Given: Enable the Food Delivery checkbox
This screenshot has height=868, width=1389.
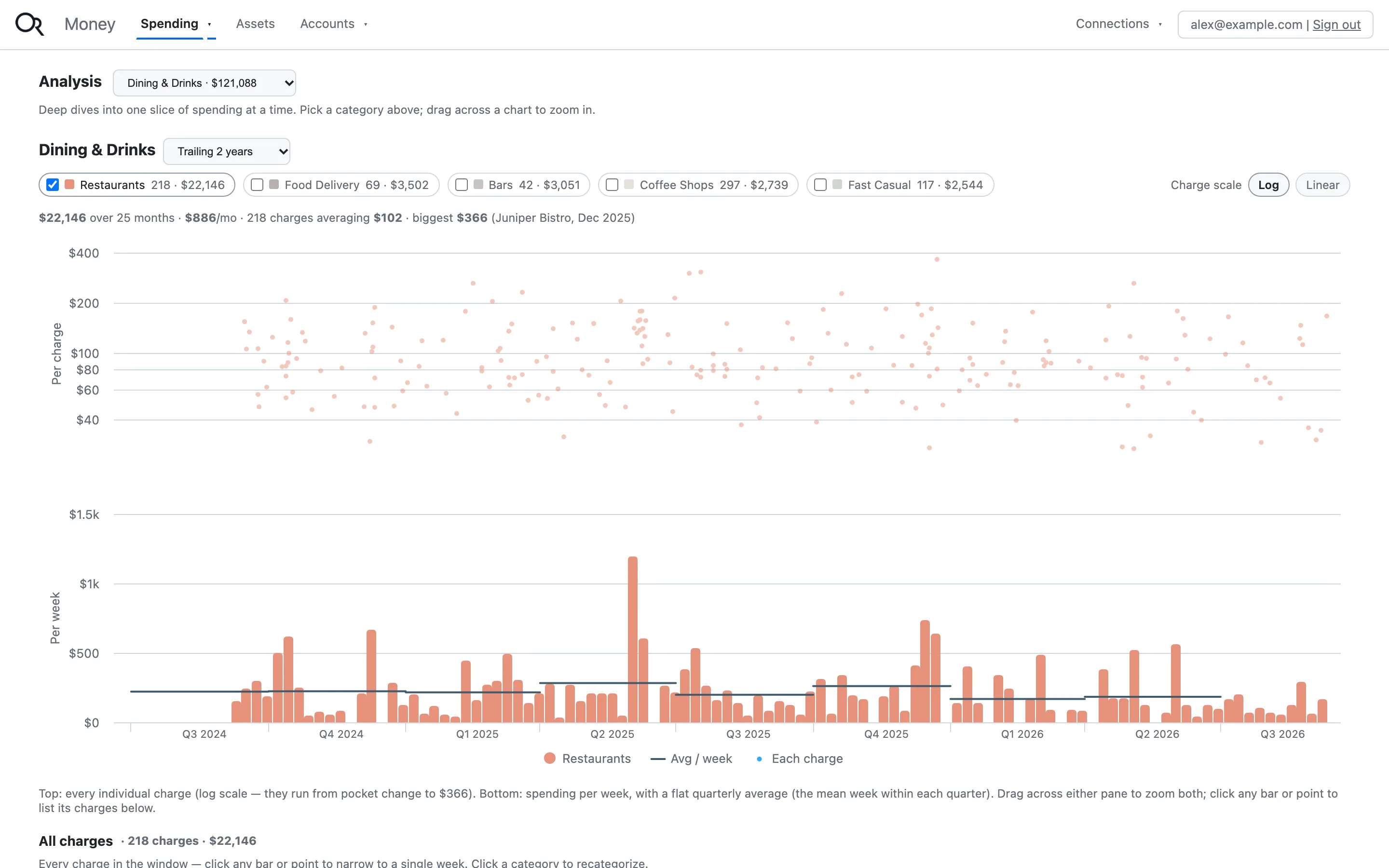Looking at the screenshot, I should tap(257, 185).
